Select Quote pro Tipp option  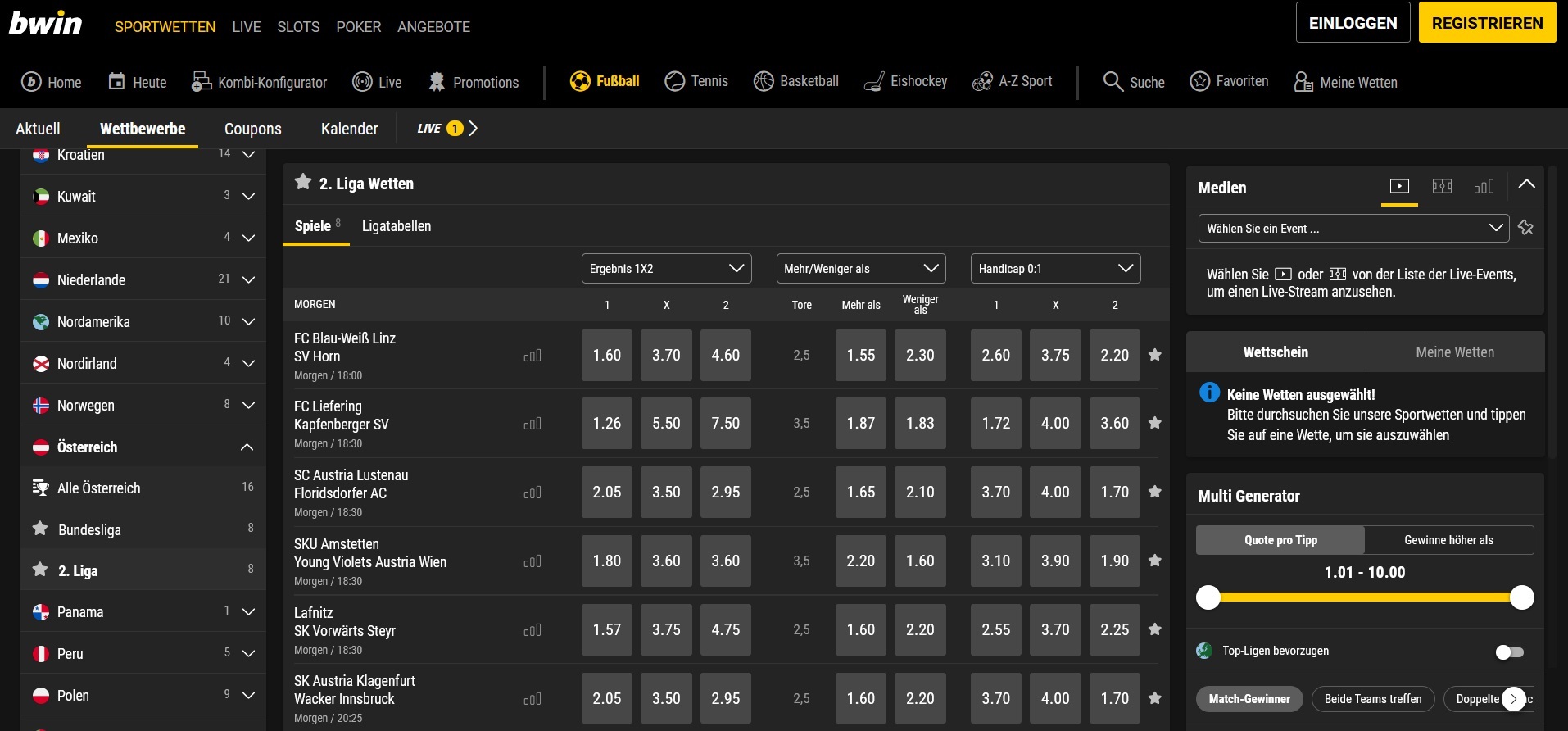1280,540
